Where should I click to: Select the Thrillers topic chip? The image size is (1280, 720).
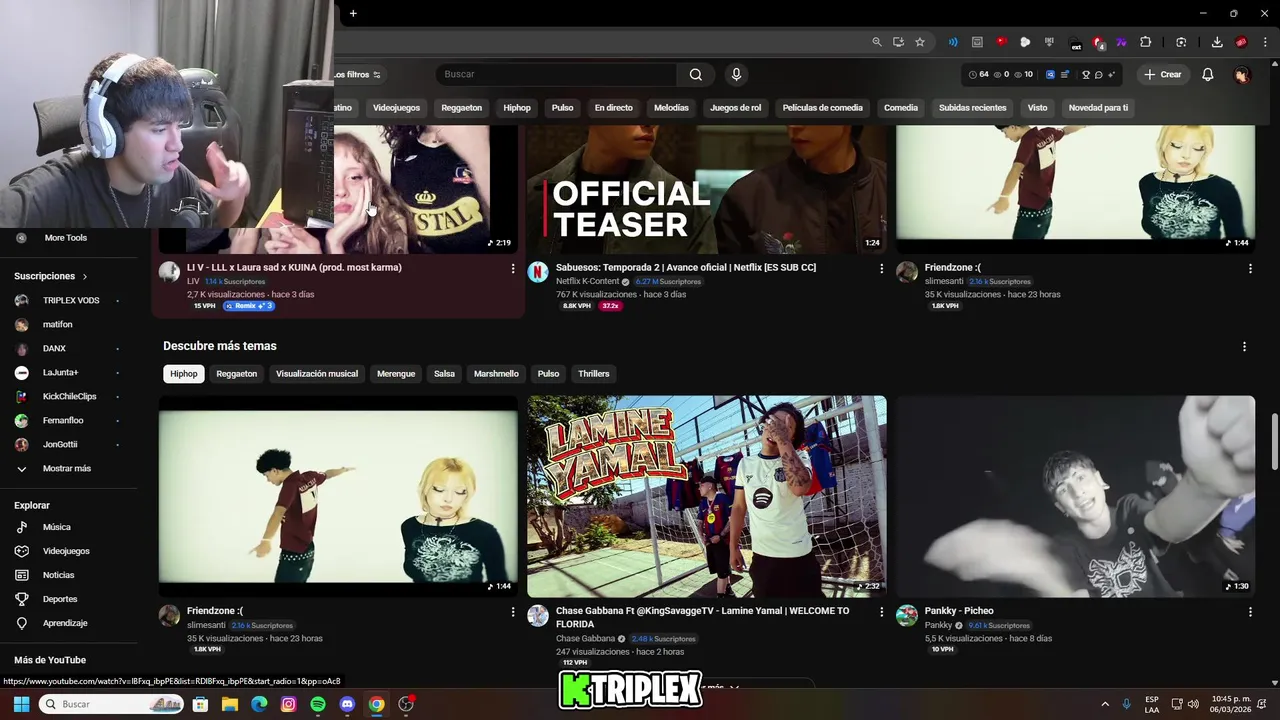click(593, 374)
